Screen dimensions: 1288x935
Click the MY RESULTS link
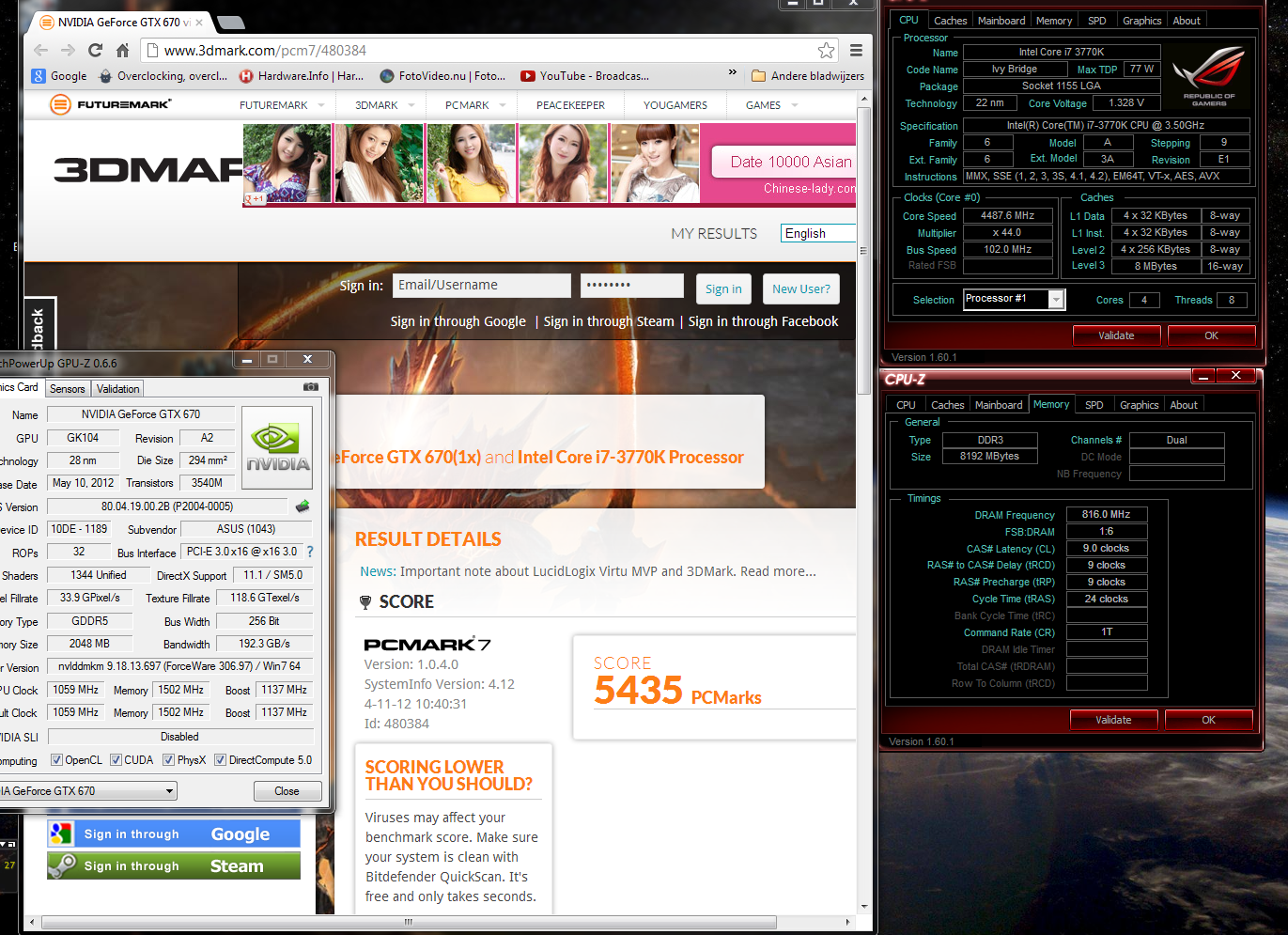[x=714, y=233]
